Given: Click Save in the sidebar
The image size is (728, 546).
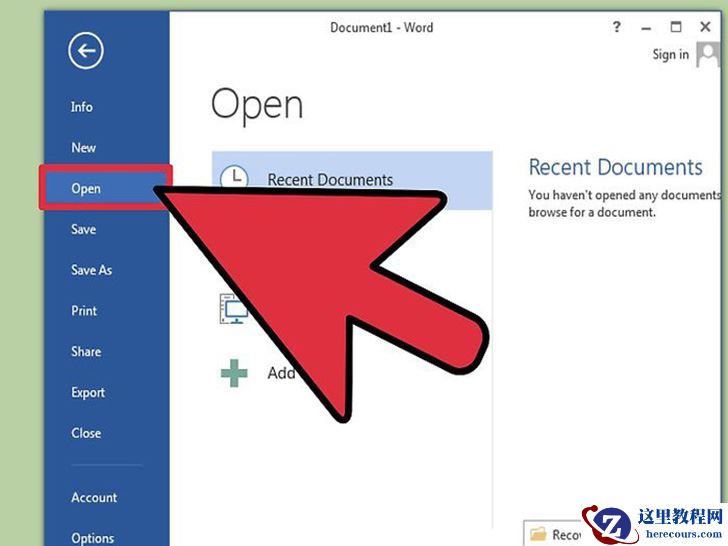Looking at the screenshot, I should [x=84, y=229].
